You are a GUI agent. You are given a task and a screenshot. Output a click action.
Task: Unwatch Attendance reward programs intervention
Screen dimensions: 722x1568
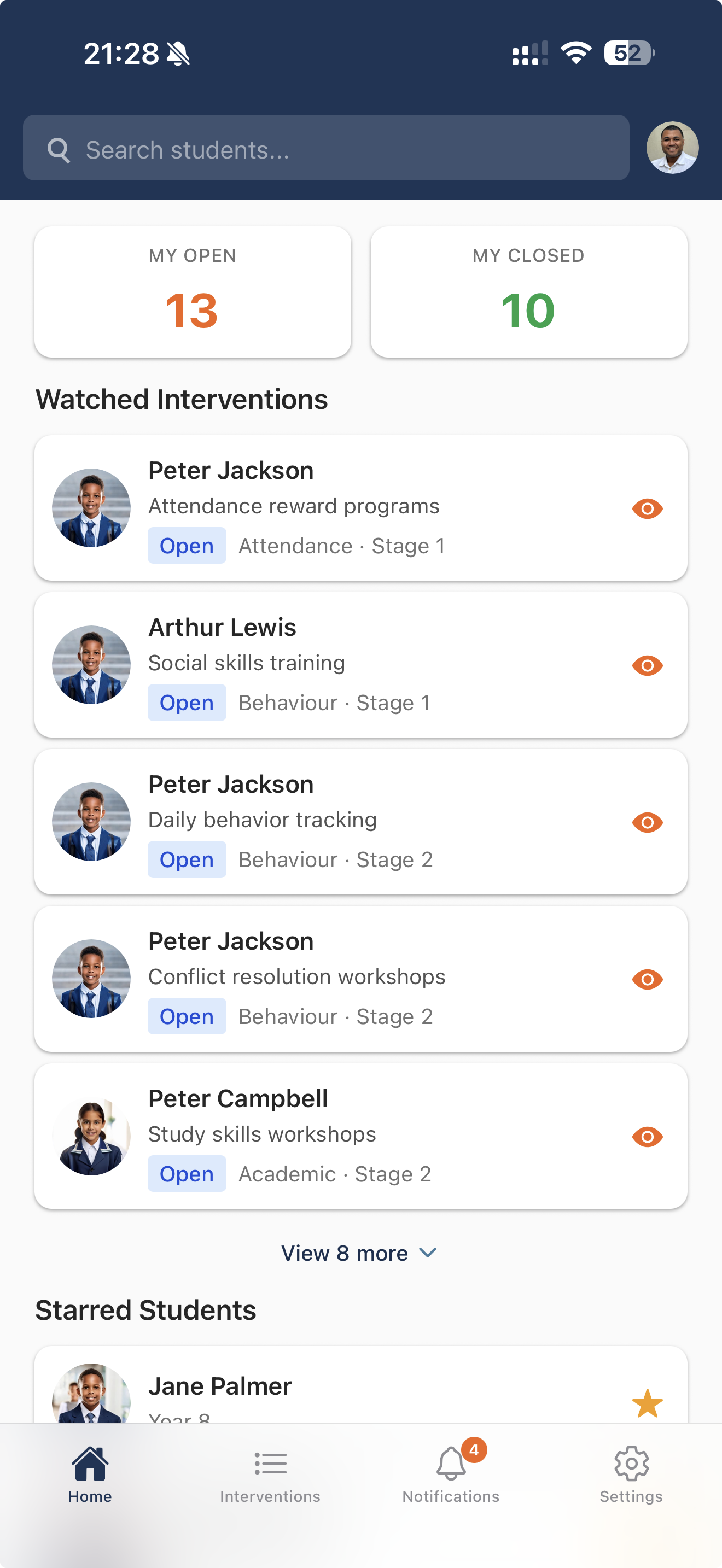[x=647, y=508]
